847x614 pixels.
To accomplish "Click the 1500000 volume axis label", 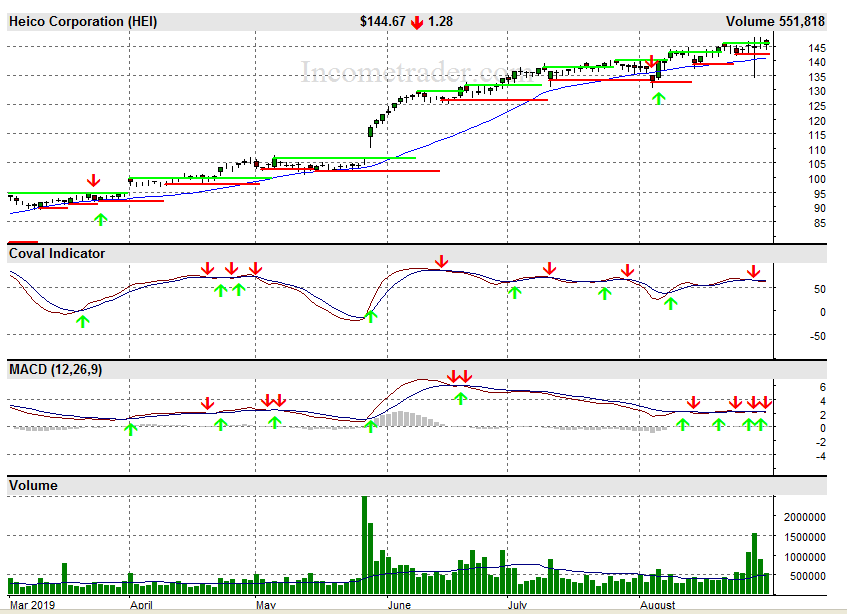I will click(804, 537).
